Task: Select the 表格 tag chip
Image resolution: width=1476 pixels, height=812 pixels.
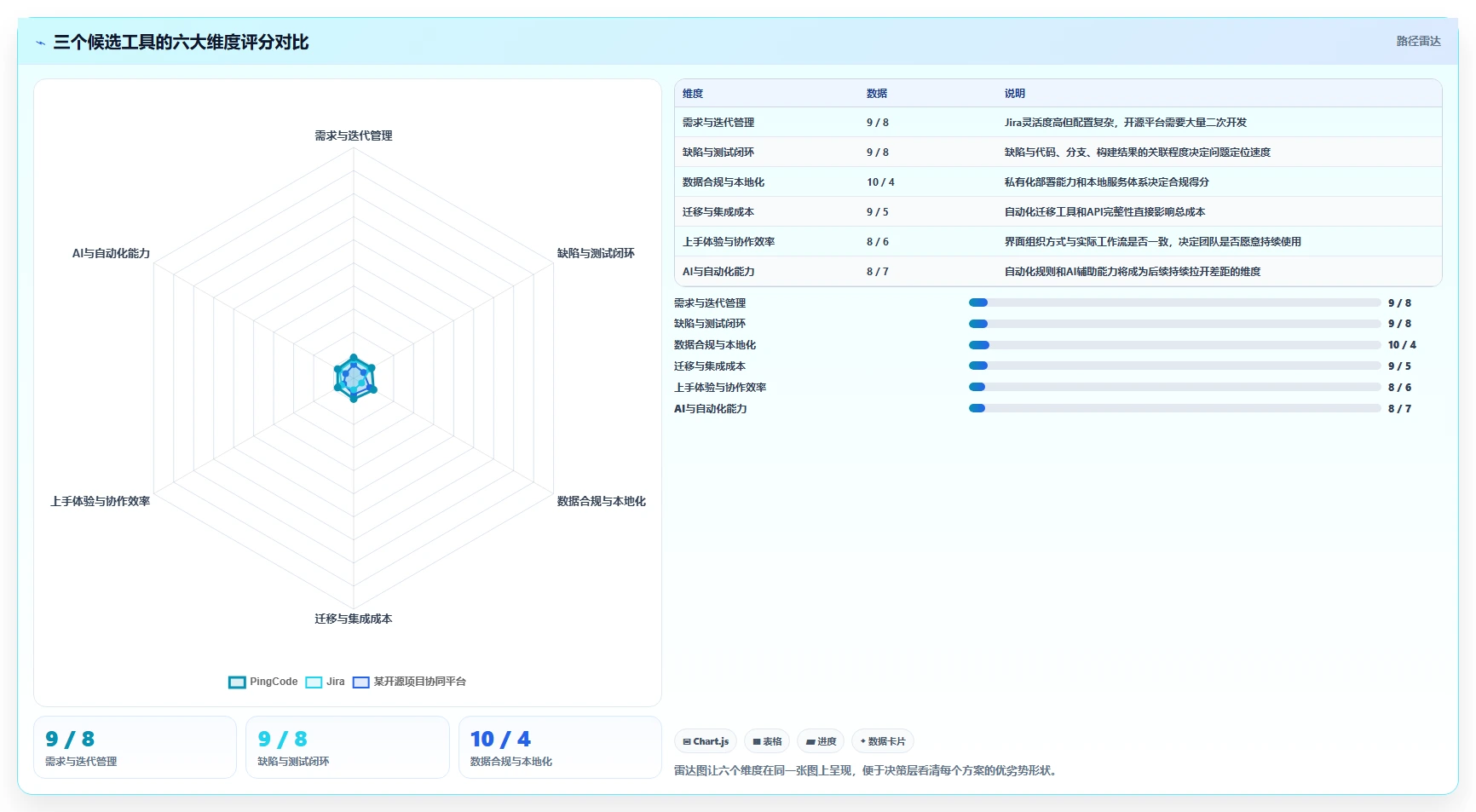Action: point(767,741)
